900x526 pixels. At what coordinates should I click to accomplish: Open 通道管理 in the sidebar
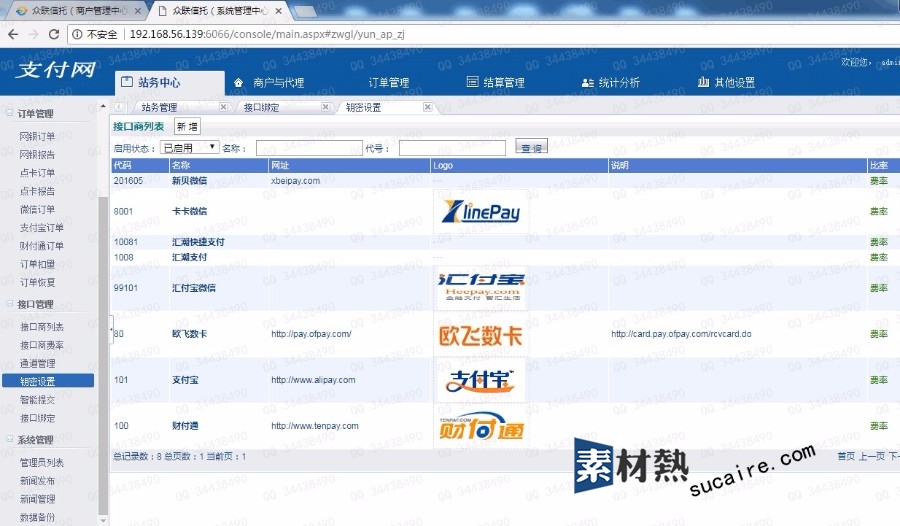point(37,363)
